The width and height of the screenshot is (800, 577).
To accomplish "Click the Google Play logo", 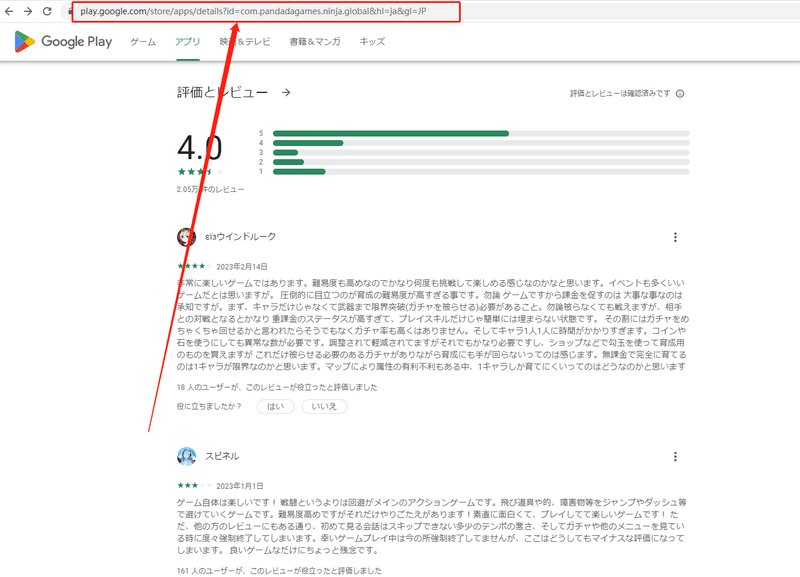I will [x=63, y=41].
